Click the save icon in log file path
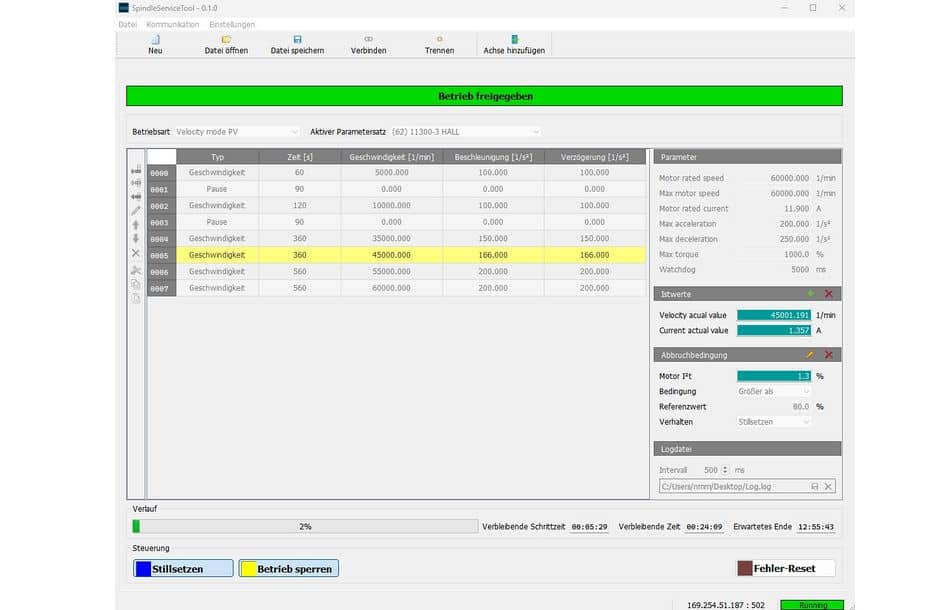The image size is (950, 610). [814, 486]
